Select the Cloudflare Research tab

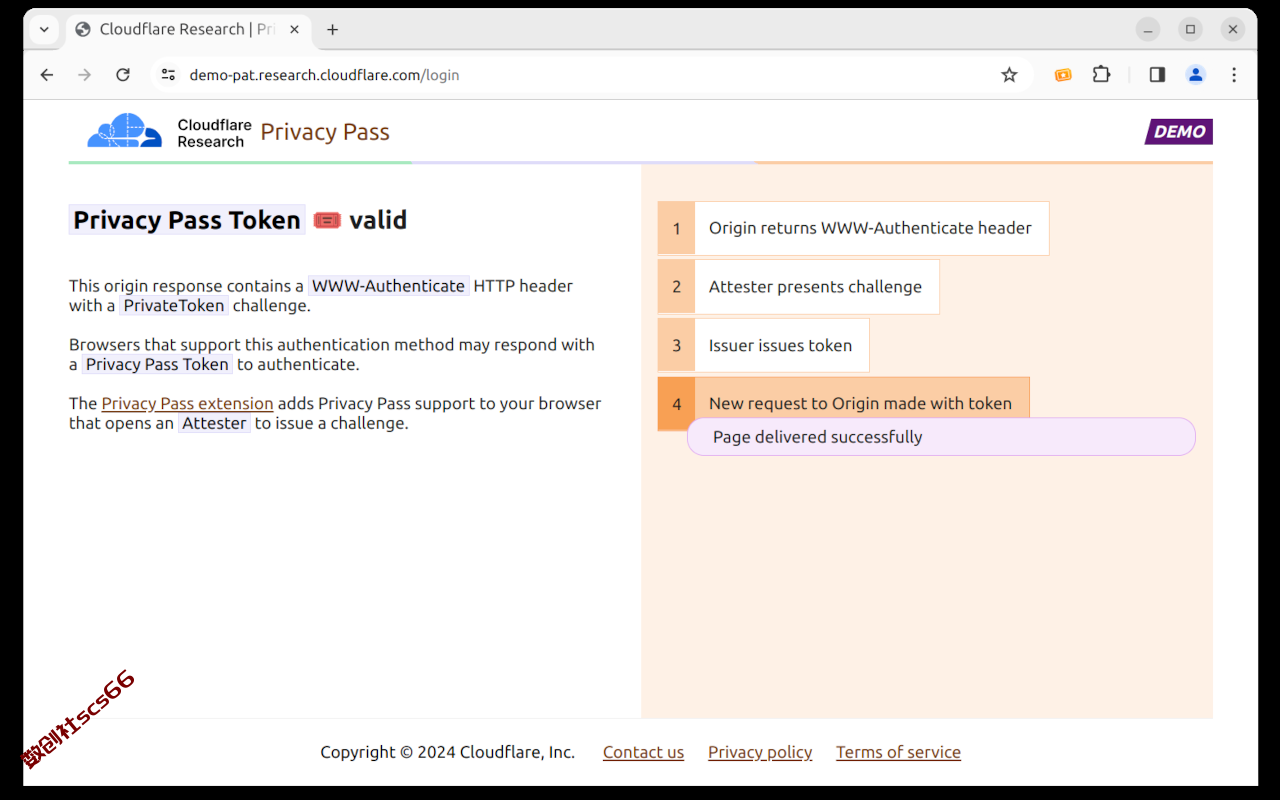[189, 29]
